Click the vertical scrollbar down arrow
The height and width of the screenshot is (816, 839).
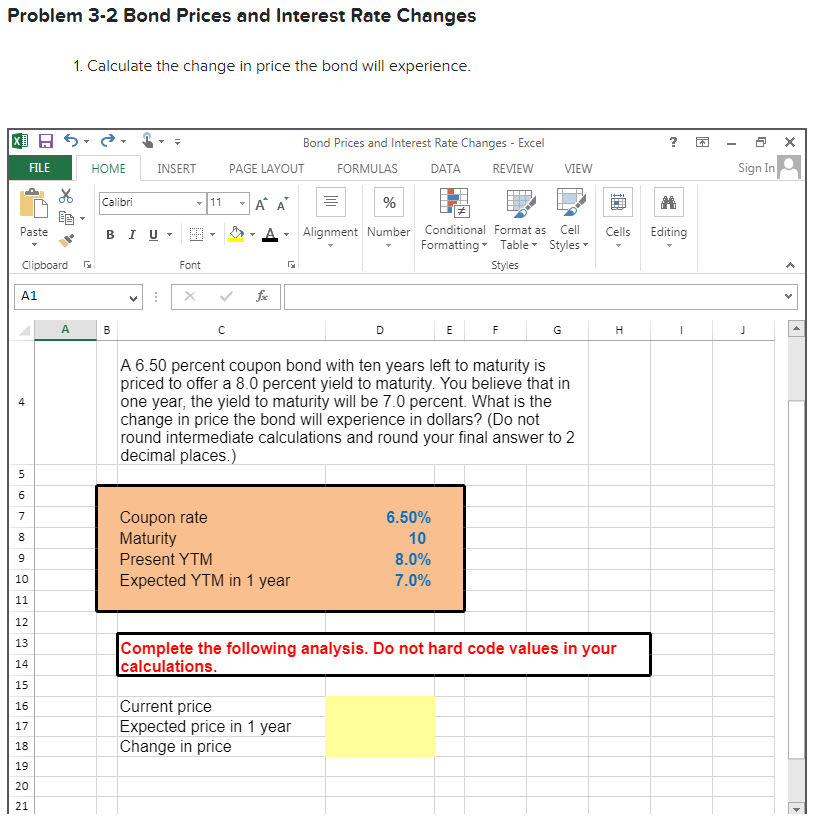pyautogui.click(x=796, y=809)
